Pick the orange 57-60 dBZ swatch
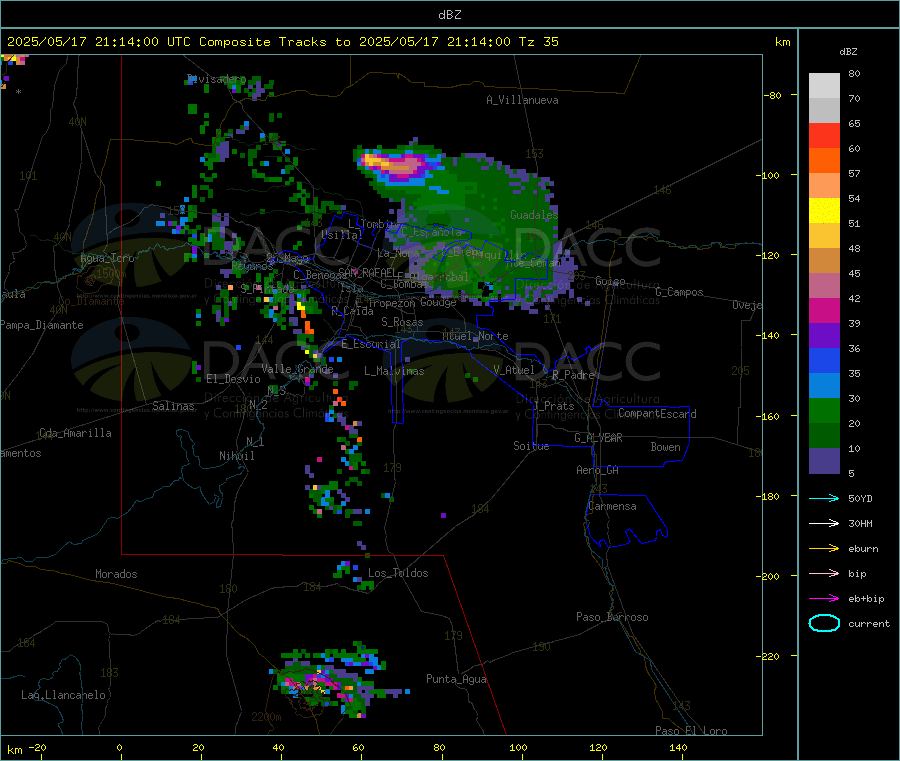 (824, 161)
